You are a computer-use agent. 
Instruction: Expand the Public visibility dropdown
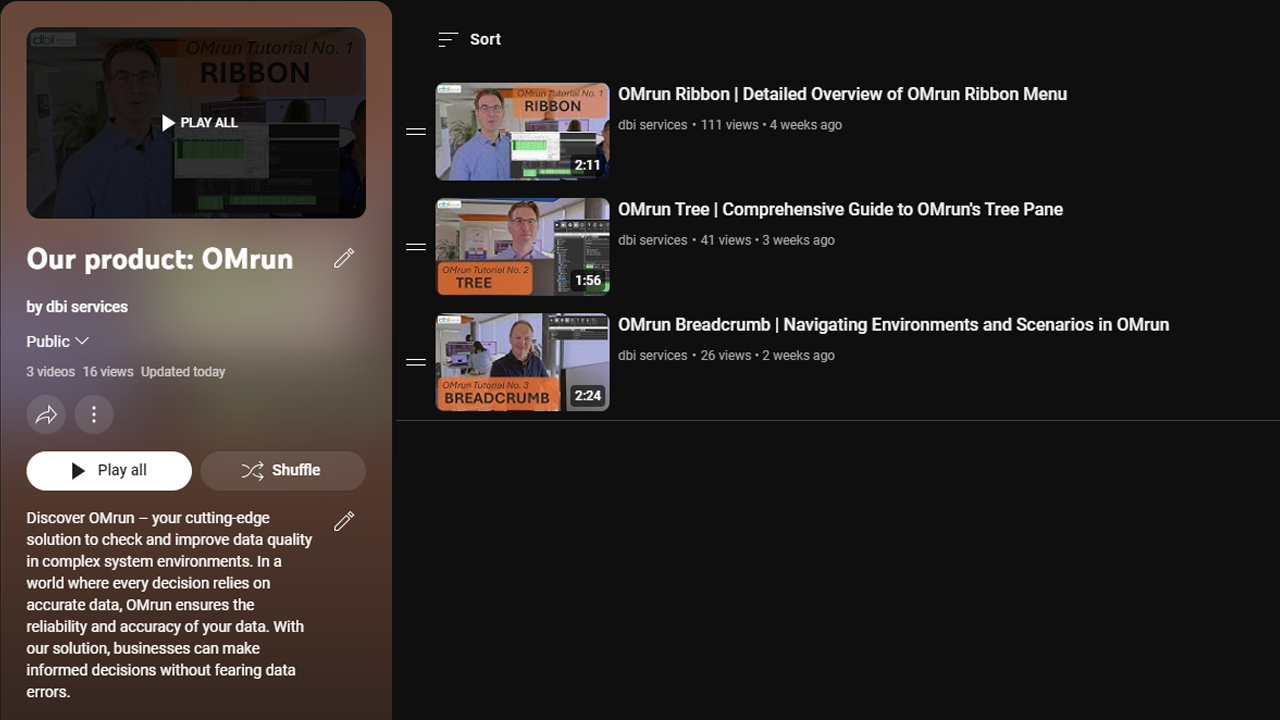[58, 341]
